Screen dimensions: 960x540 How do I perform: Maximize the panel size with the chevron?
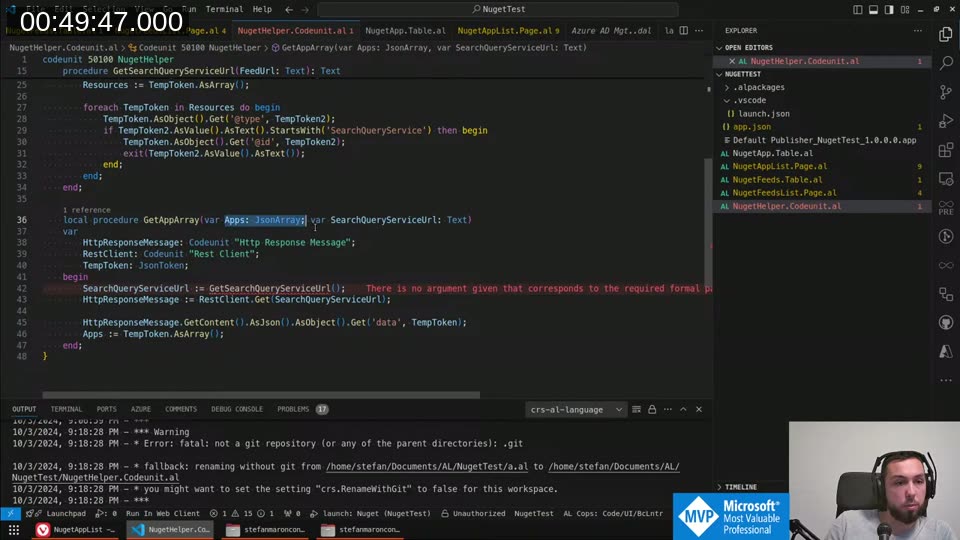coord(683,410)
